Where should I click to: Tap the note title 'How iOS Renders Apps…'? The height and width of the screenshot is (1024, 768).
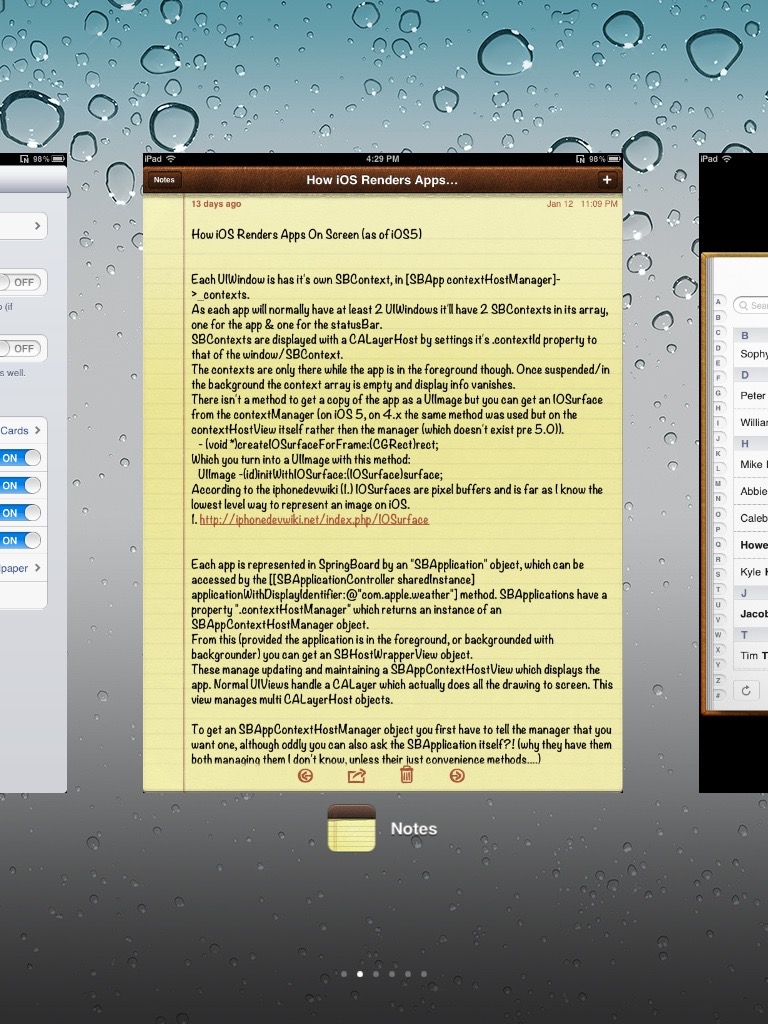coord(382,180)
